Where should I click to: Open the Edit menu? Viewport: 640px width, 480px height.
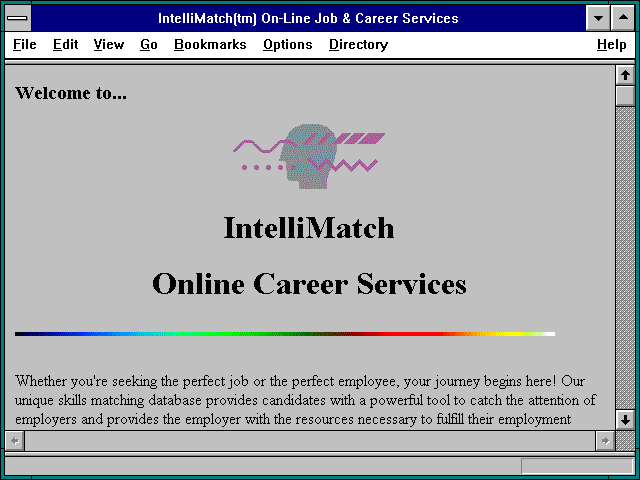click(x=65, y=44)
